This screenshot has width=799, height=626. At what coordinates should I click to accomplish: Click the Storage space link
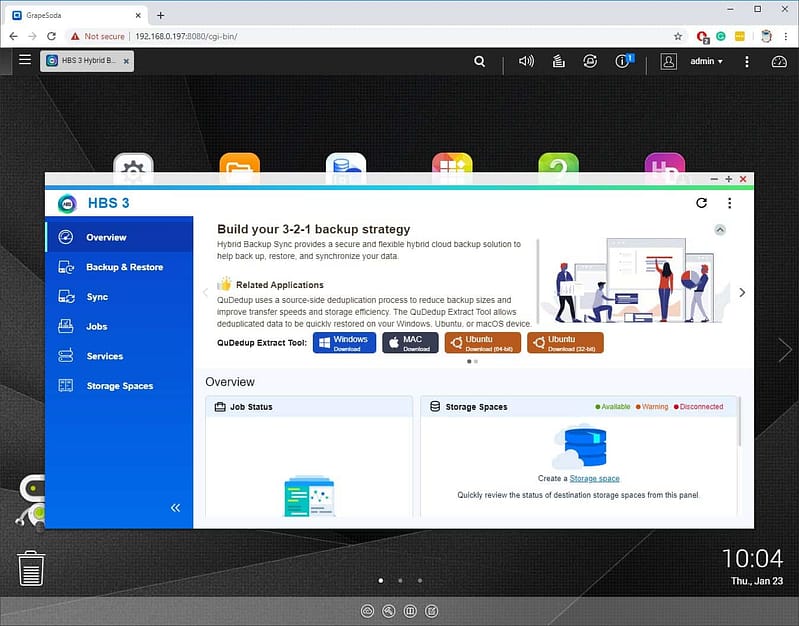click(x=594, y=478)
